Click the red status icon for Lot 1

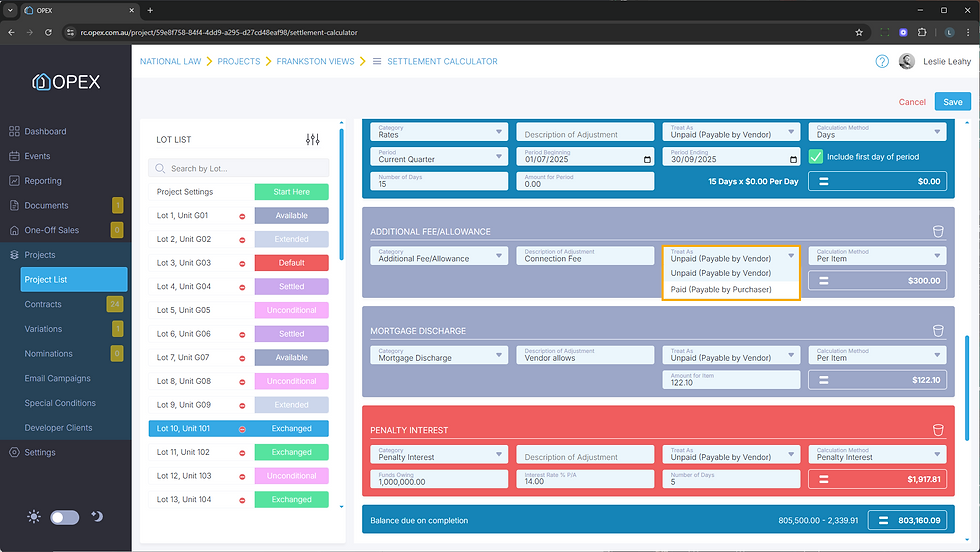[x=242, y=216]
